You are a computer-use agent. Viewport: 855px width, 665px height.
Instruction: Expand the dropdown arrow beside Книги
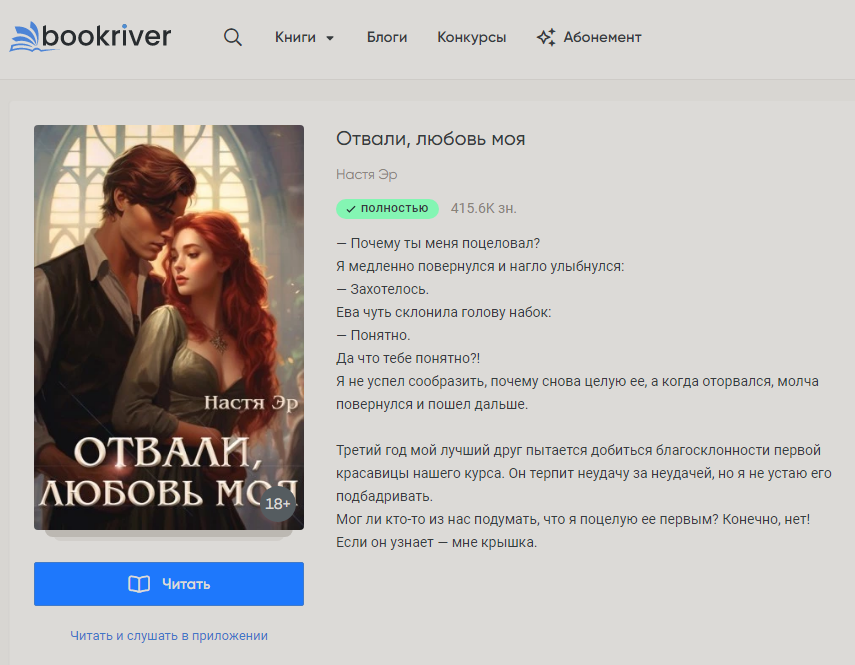click(x=330, y=39)
